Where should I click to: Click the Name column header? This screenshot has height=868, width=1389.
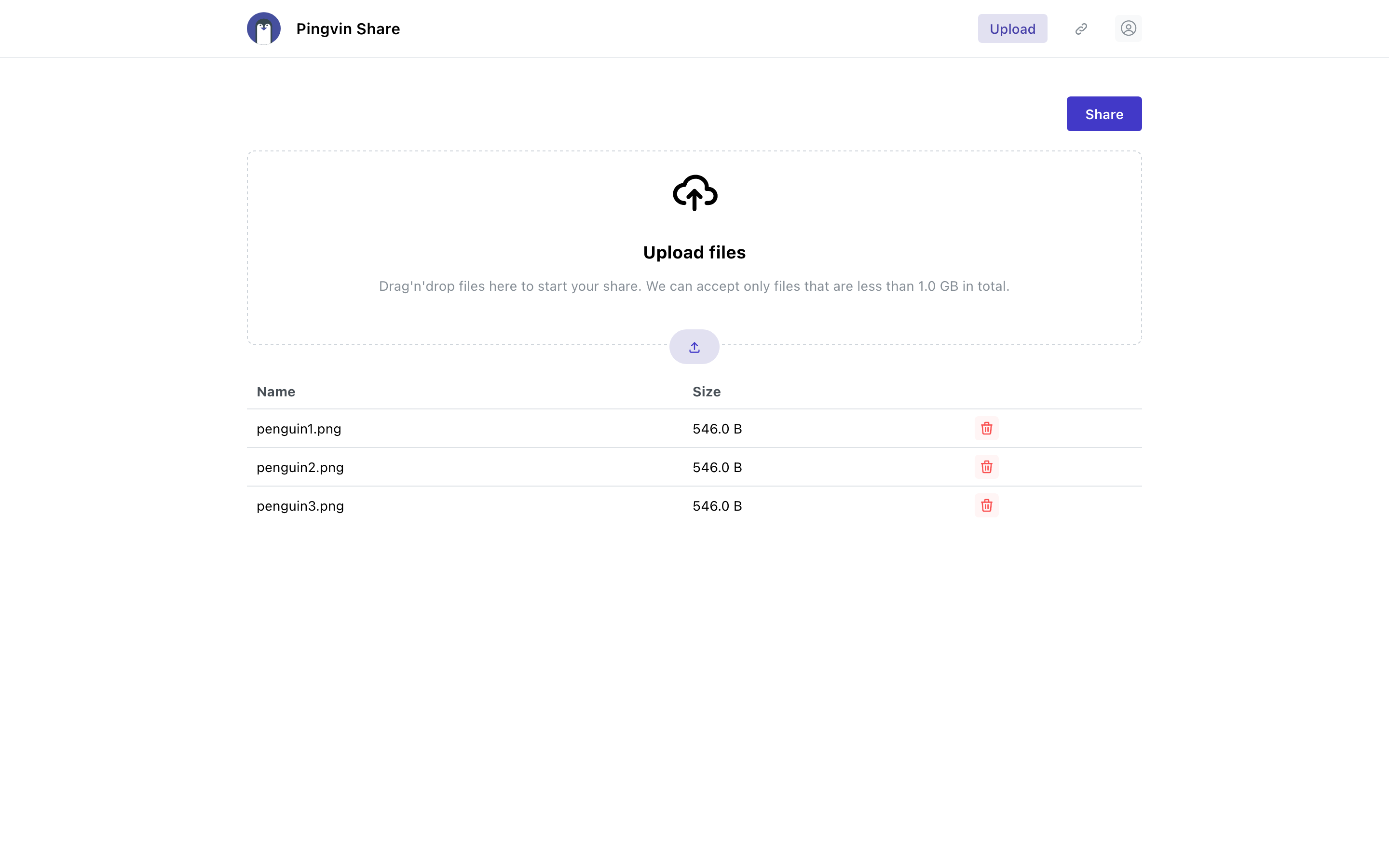[275, 392]
